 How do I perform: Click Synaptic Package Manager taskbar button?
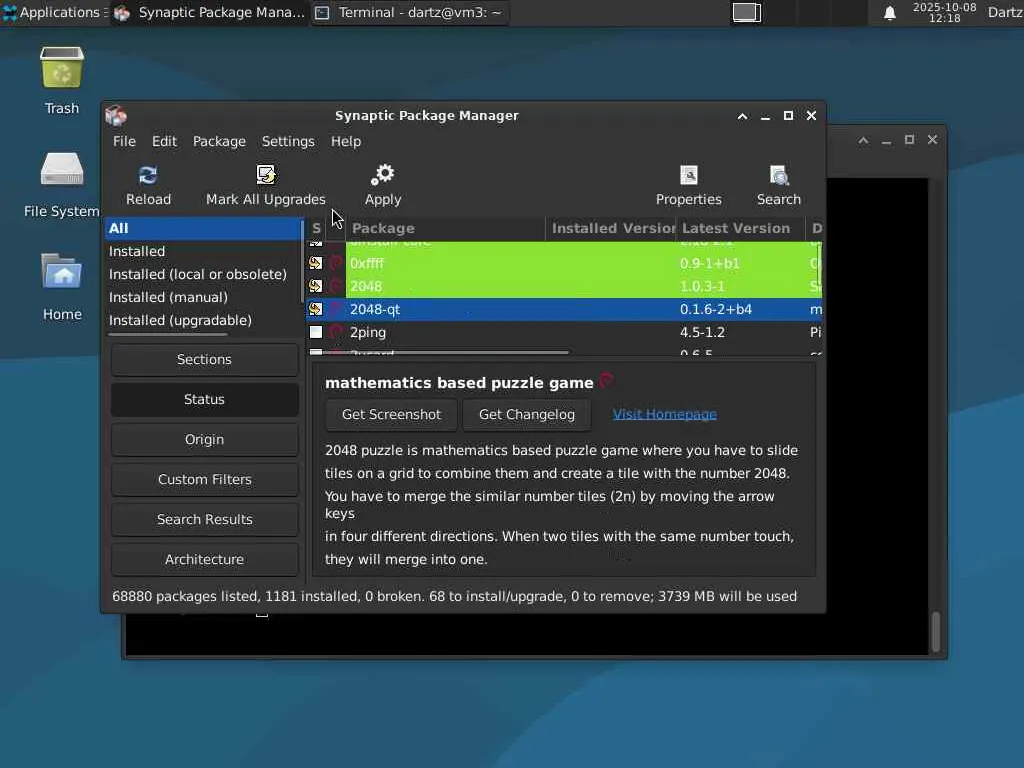(x=209, y=12)
